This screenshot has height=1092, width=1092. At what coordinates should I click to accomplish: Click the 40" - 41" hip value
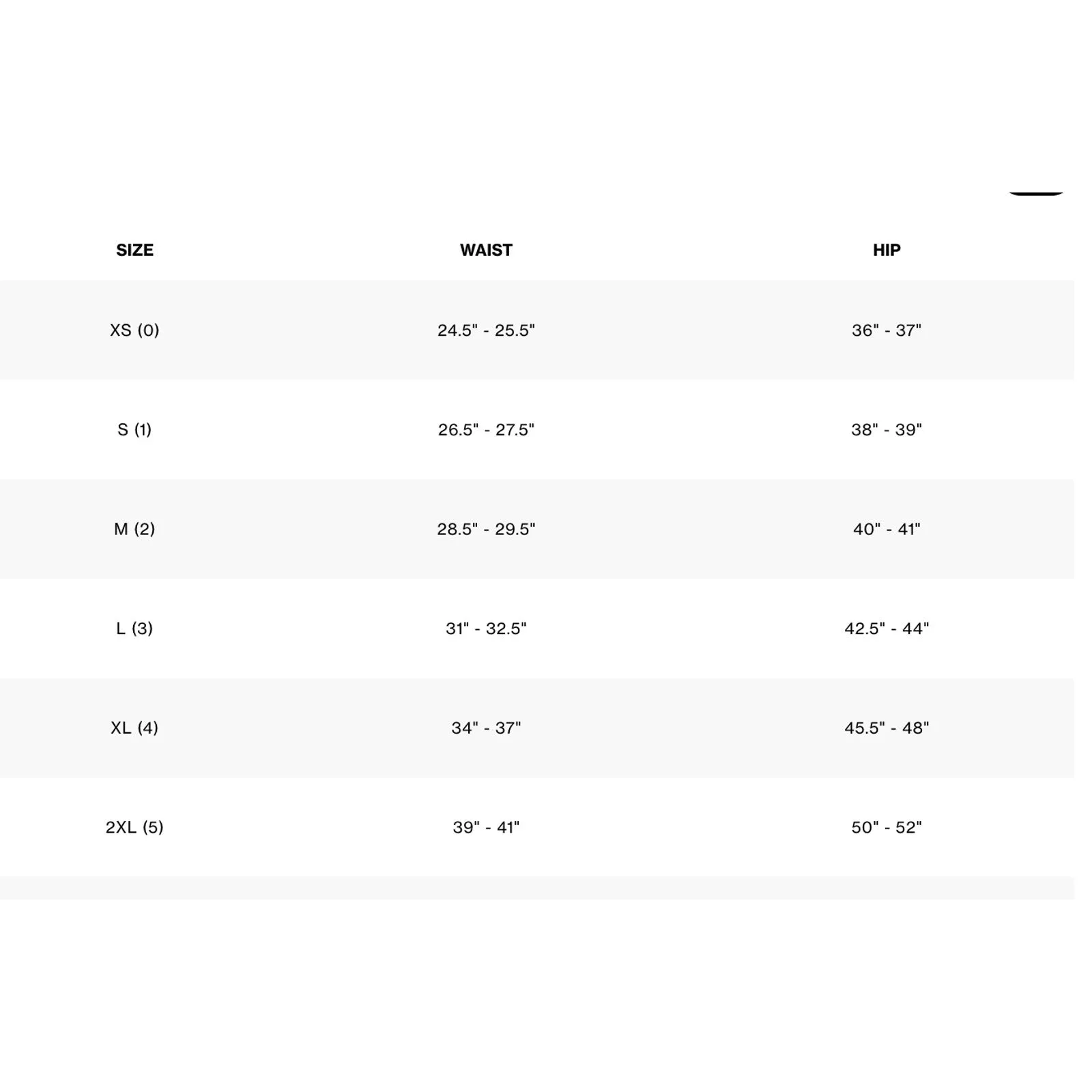[887, 529]
